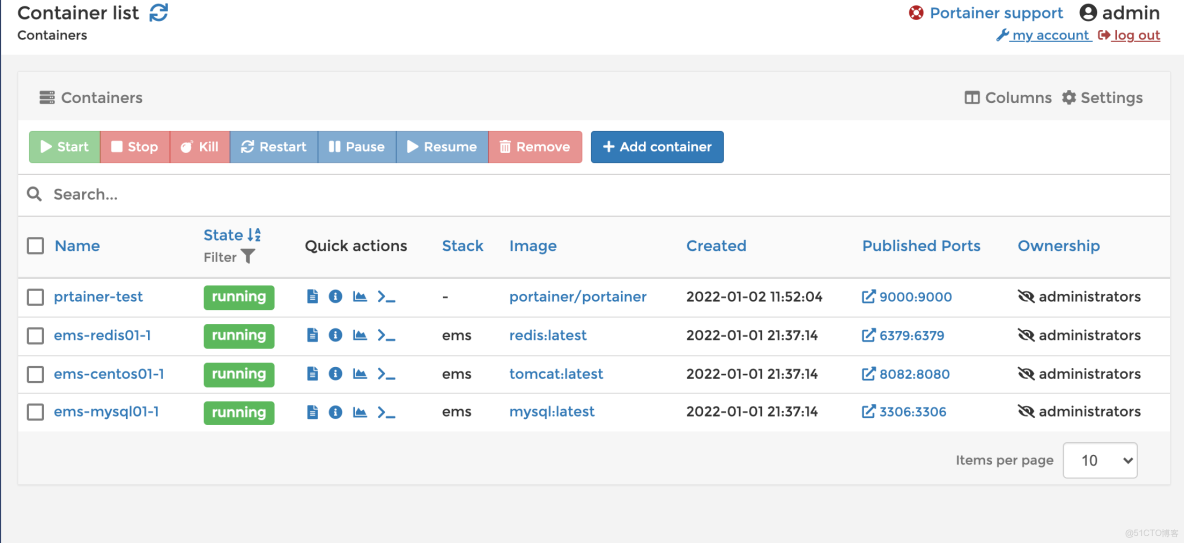1184x543 pixels.
Task: Sort by Ownership column header
Action: pos(1059,245)
